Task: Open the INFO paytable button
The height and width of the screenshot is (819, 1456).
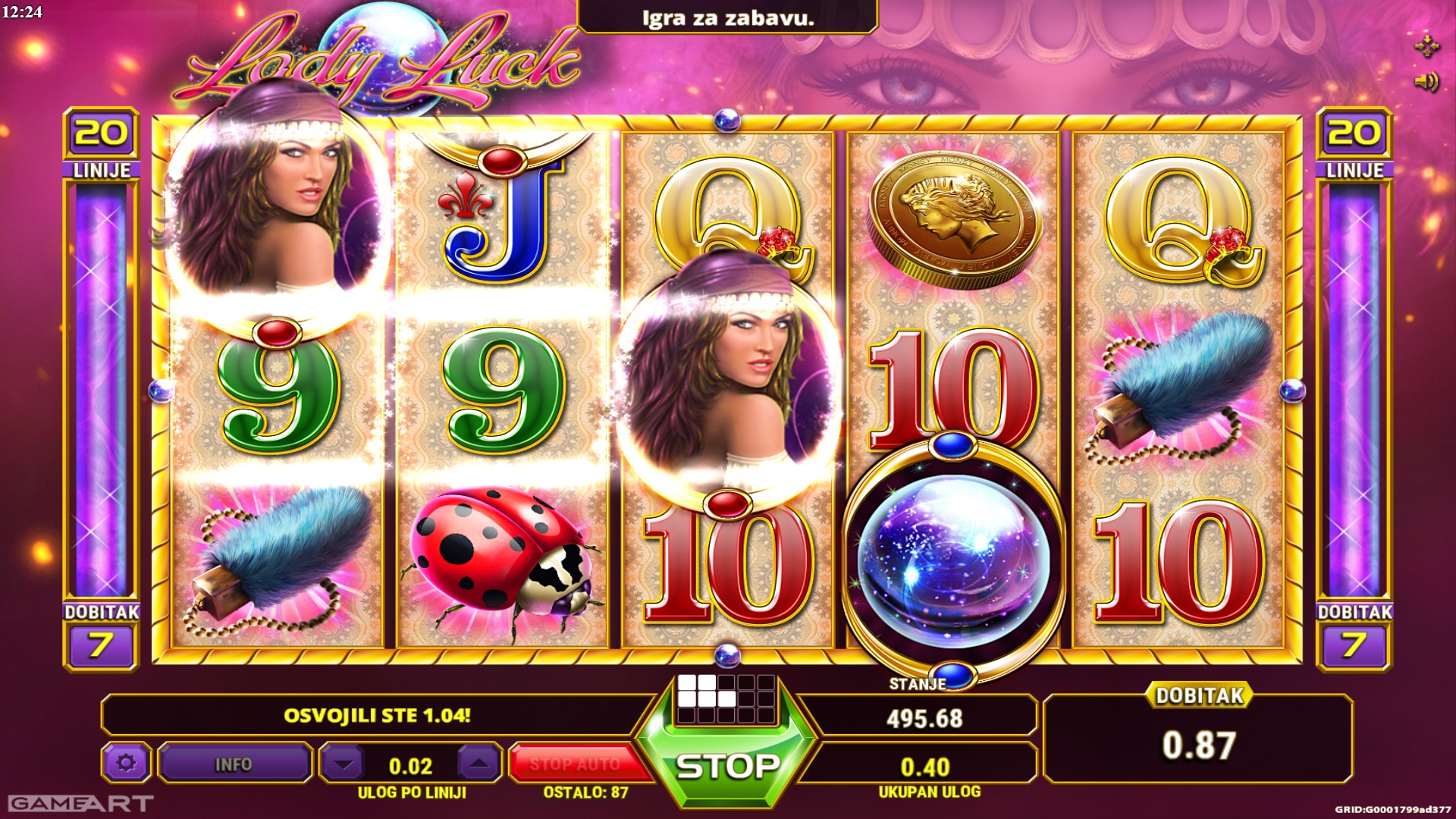Action: pos(234,764)
